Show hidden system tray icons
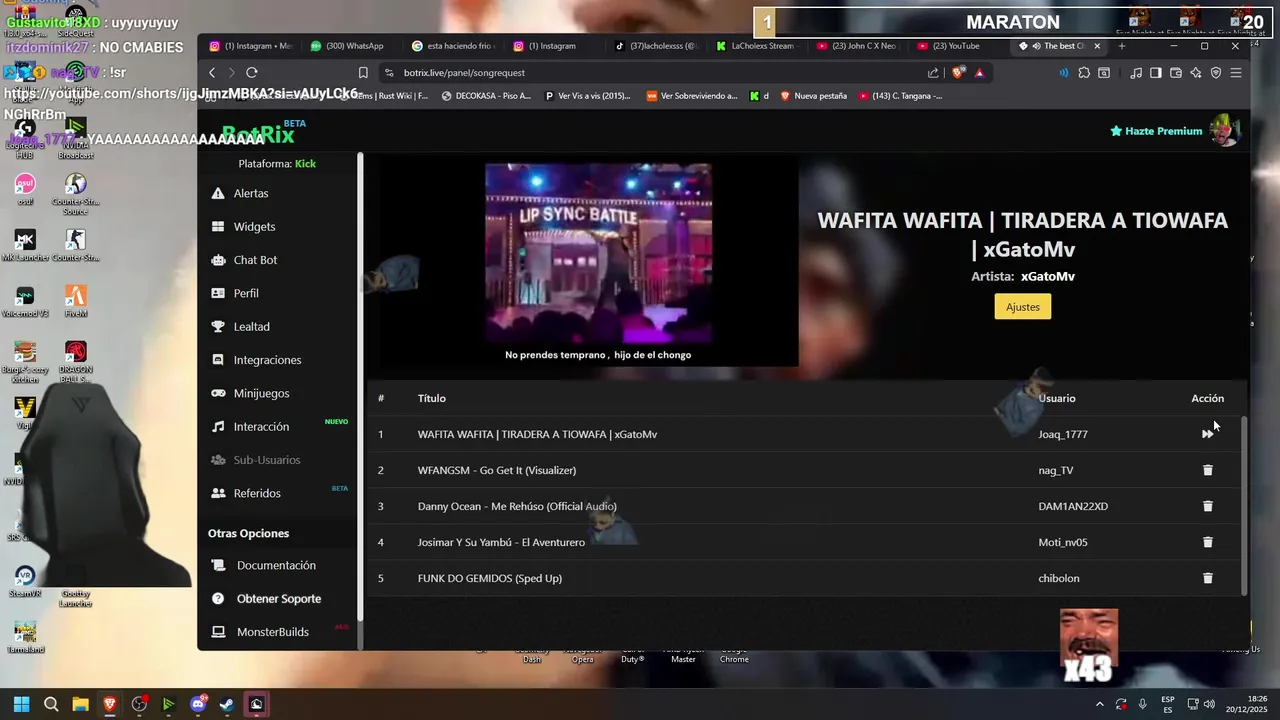Viewport: 1280px width, 720px height. (x=1099, y=704)
